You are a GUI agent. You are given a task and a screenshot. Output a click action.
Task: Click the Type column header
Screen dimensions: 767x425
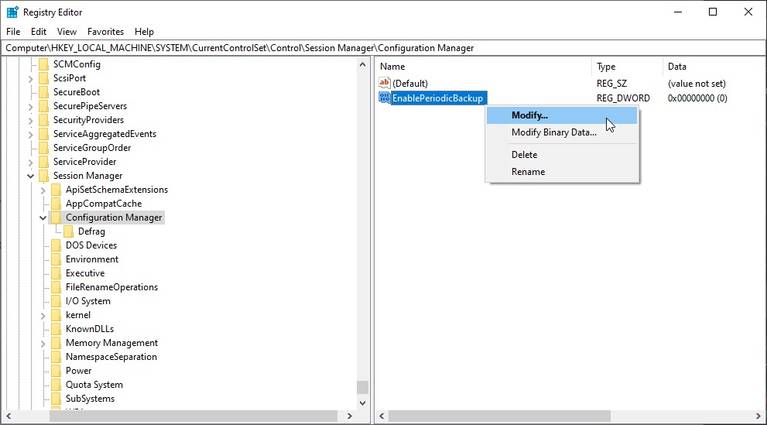[627, 67]
